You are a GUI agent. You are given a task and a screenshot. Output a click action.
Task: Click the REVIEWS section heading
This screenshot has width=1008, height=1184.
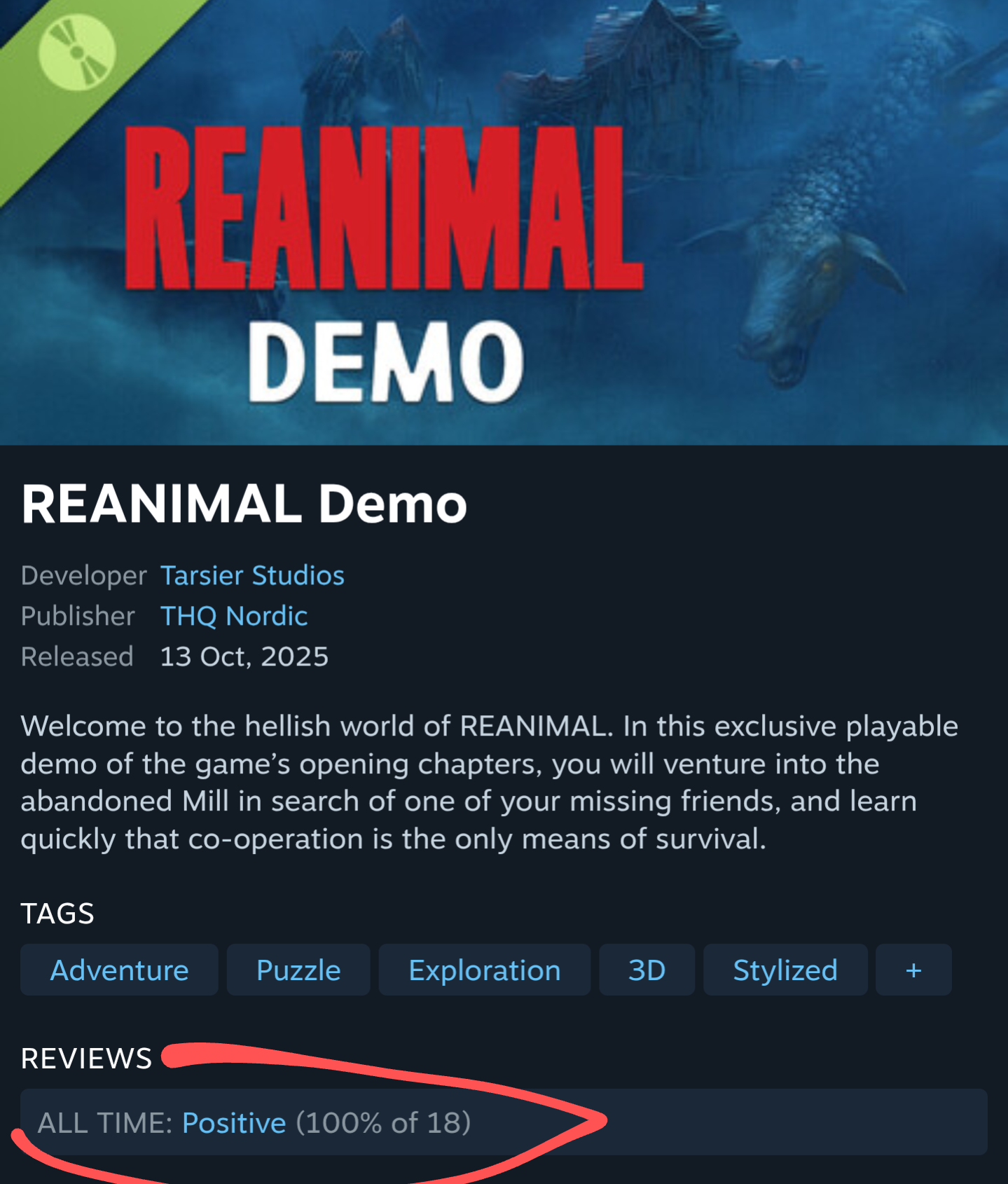tap(86, 1058)
